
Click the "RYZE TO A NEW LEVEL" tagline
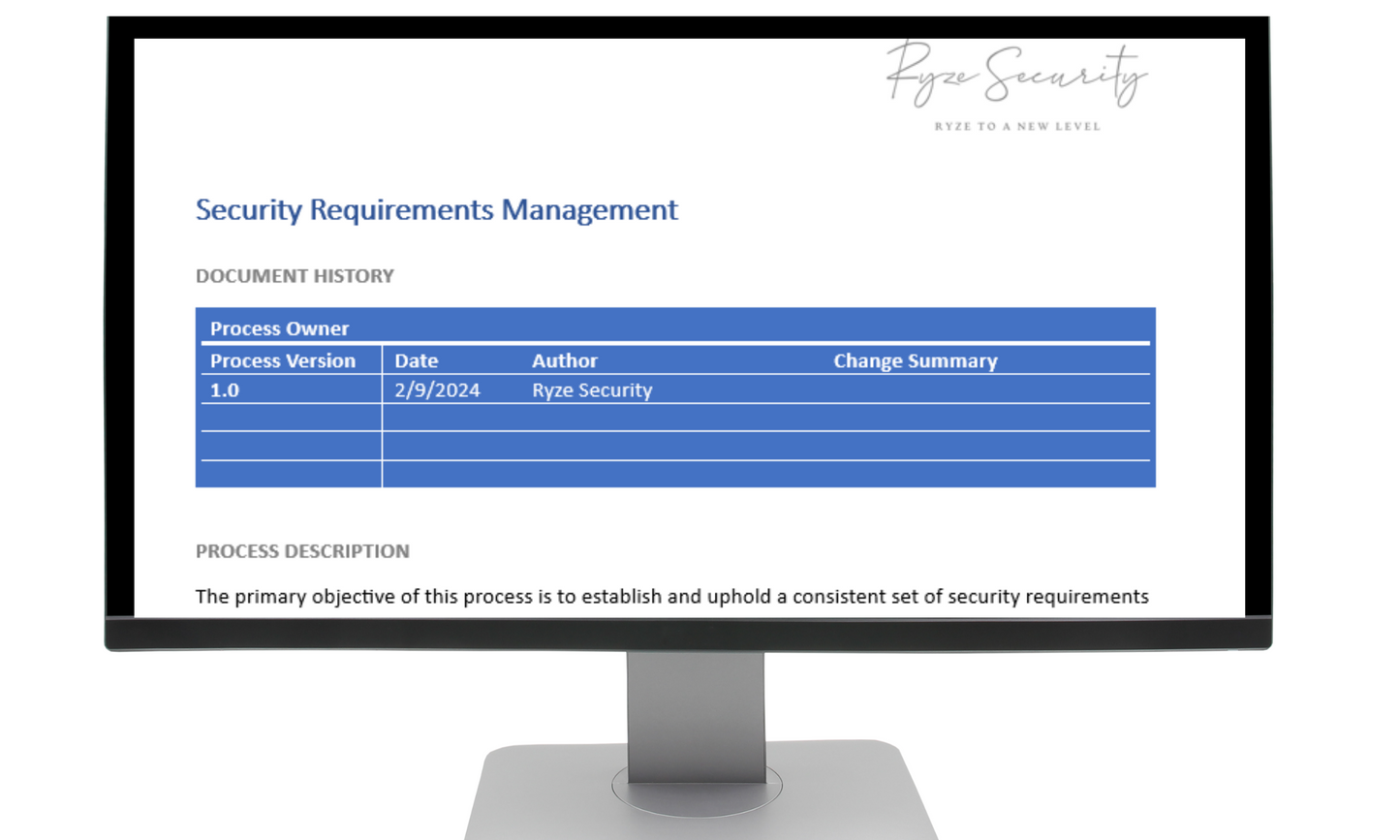(x=1016, y=126)
